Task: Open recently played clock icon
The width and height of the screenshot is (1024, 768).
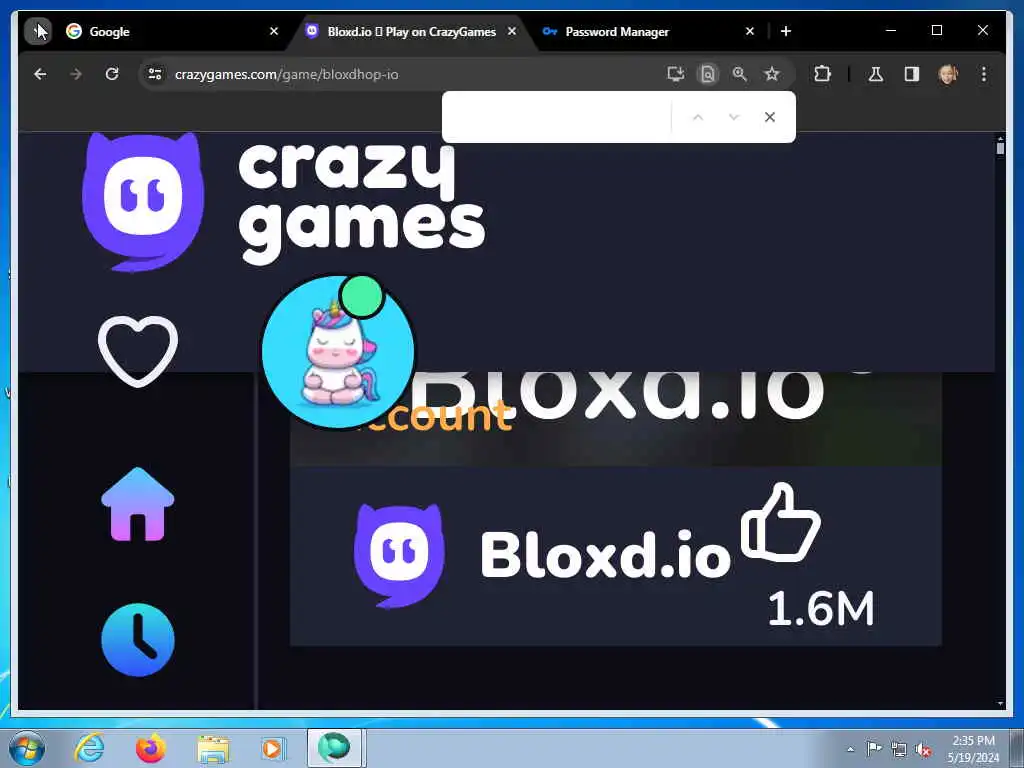Action: click(x=138, y=639)
